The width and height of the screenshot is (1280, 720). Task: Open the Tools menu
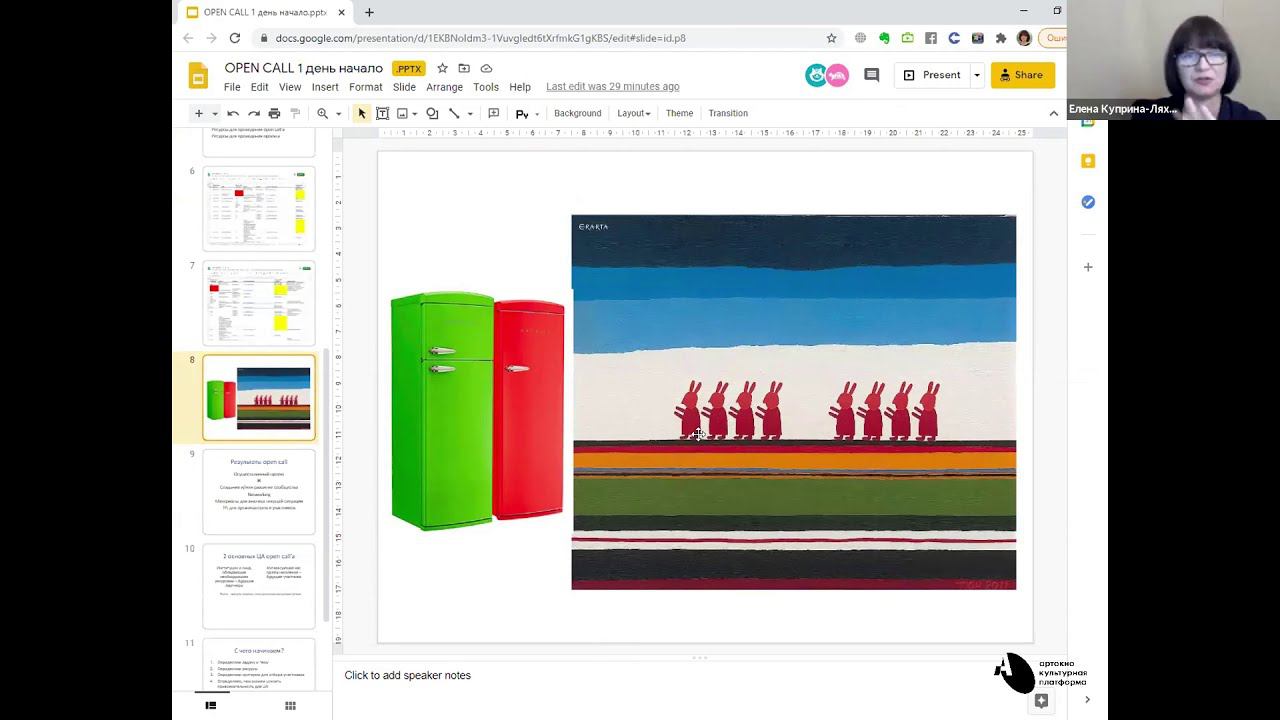pos(486,87)
